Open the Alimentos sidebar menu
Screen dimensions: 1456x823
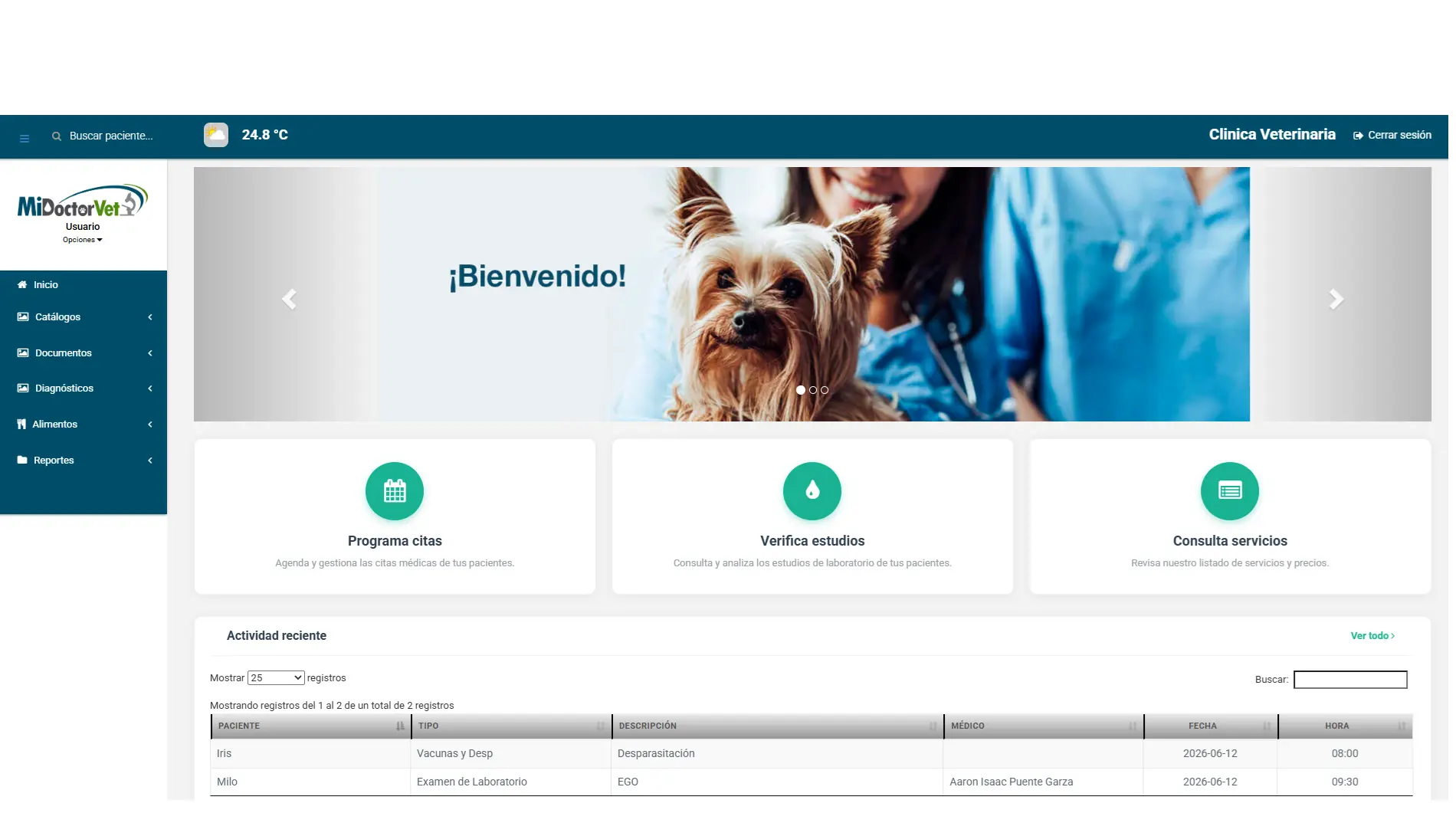[84, 424]
